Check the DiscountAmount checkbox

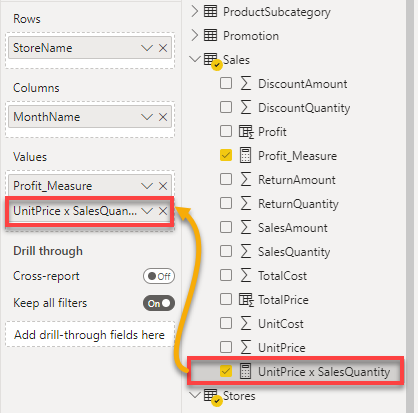tap(226, 83)
